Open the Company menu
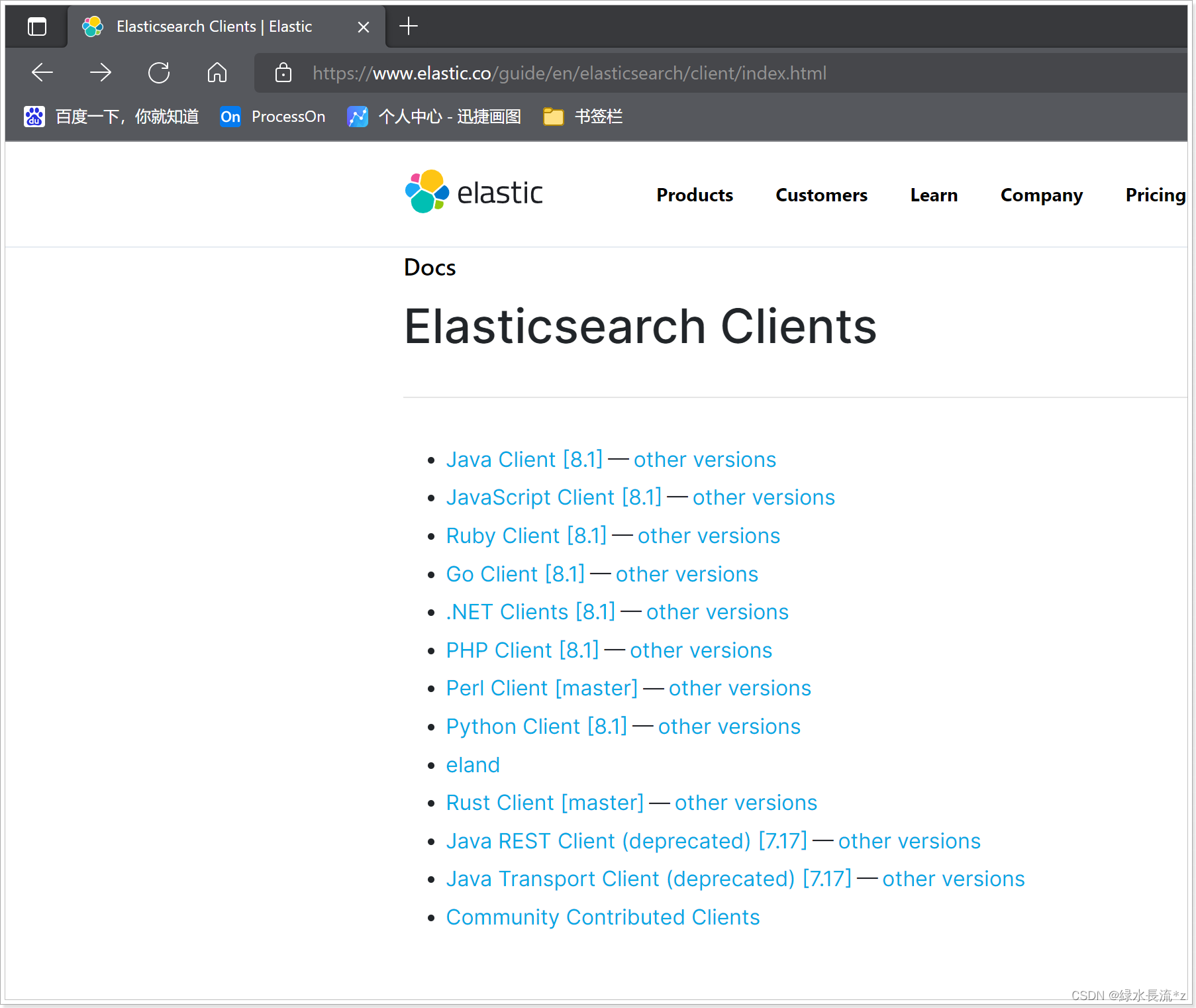The height and width of the screenshot is (1008, 1196). [x=1042, y=195]
